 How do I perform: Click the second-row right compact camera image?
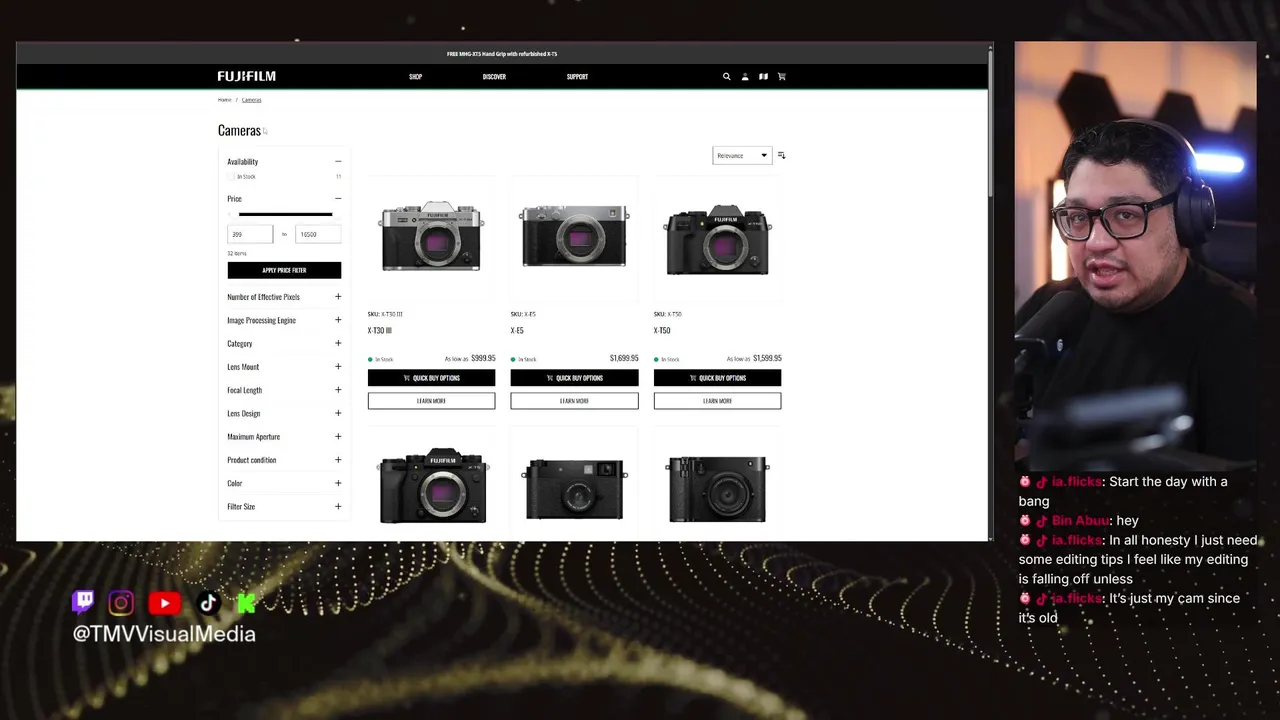717,489
